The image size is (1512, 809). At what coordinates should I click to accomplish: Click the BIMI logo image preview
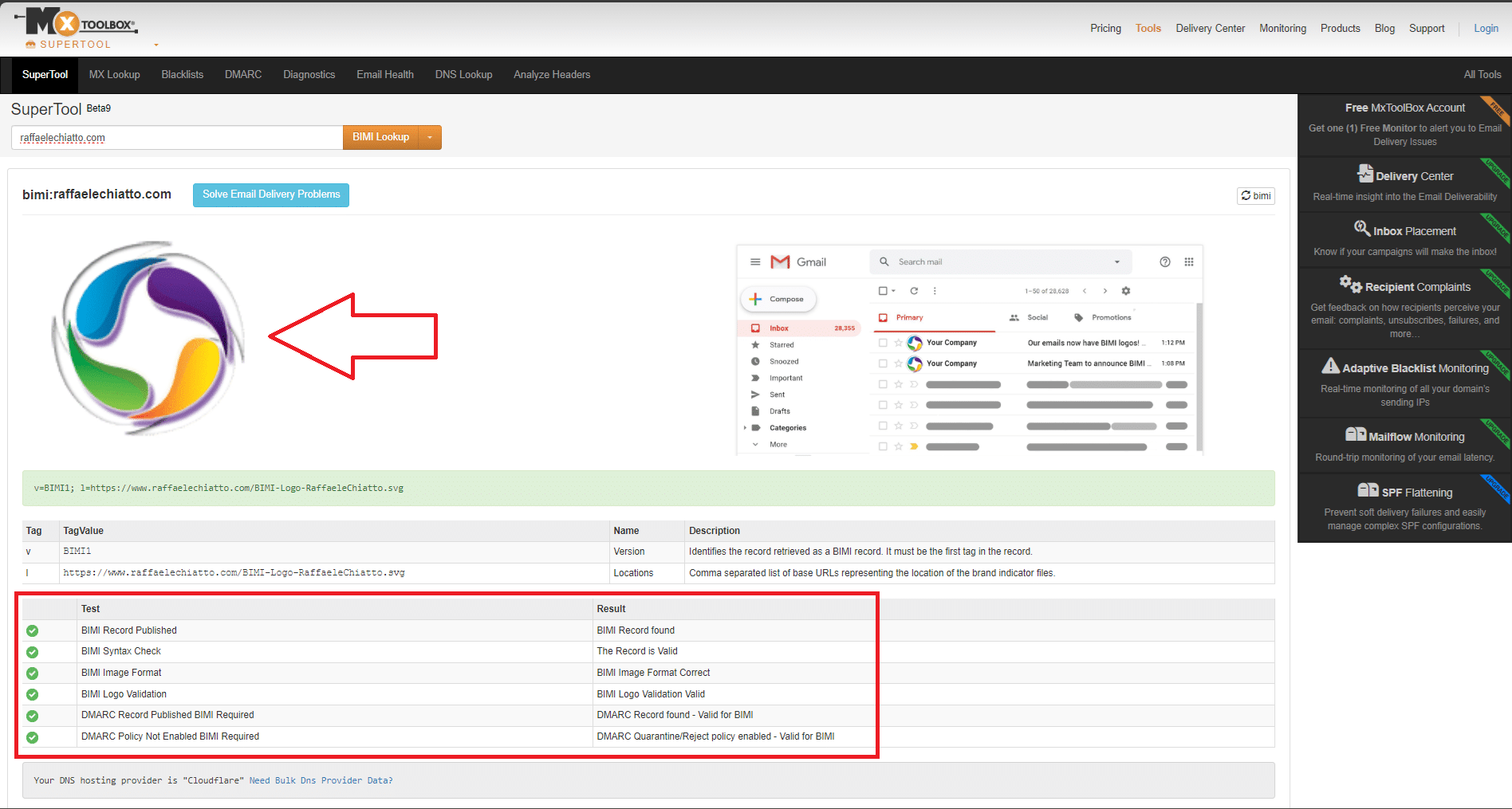148,337
